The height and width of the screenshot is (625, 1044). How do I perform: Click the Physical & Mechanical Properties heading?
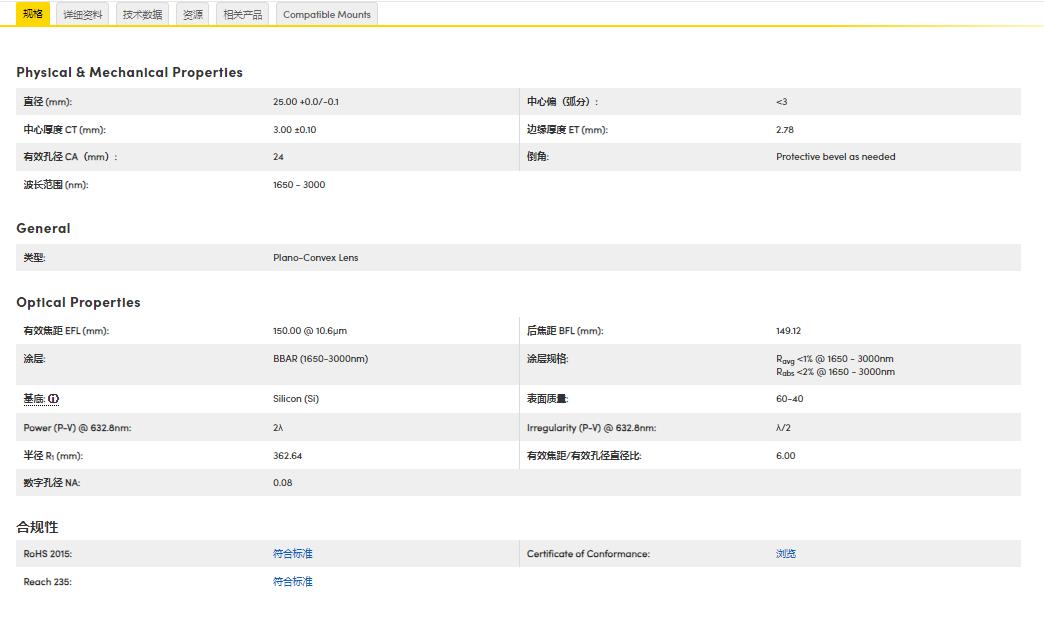(x=128, y=72)
